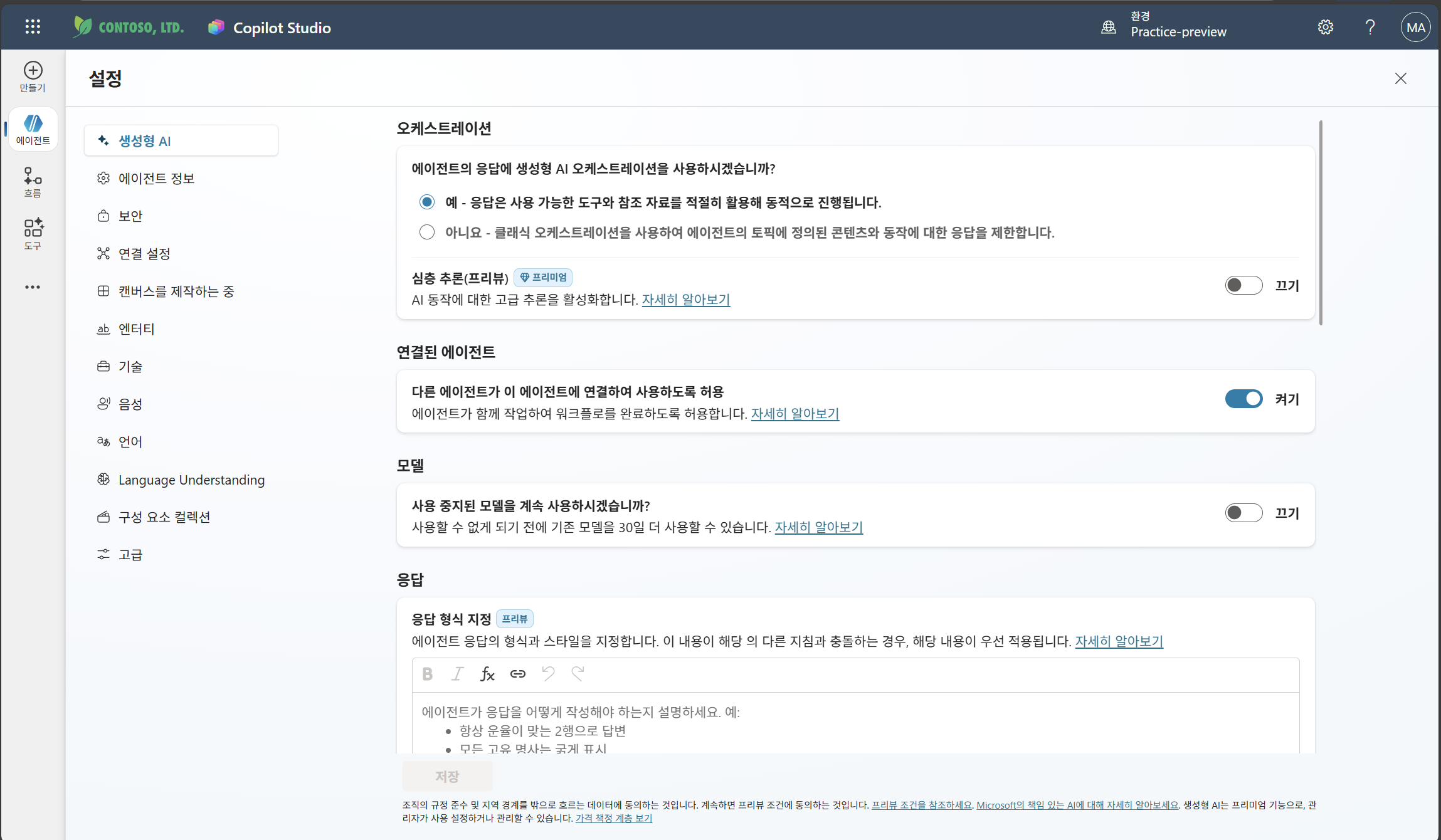This screenshot has height=840, width=1441.
Task: Open 자세히 알아보기 link for 응답 형식
Action: pos(1119,641)
